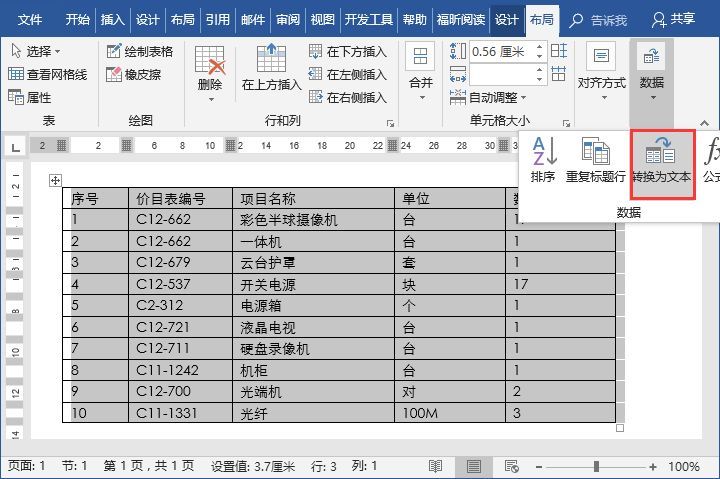Open Table Tools Design (设计) tab
The image size is (720, 479).
click(506, 20)
